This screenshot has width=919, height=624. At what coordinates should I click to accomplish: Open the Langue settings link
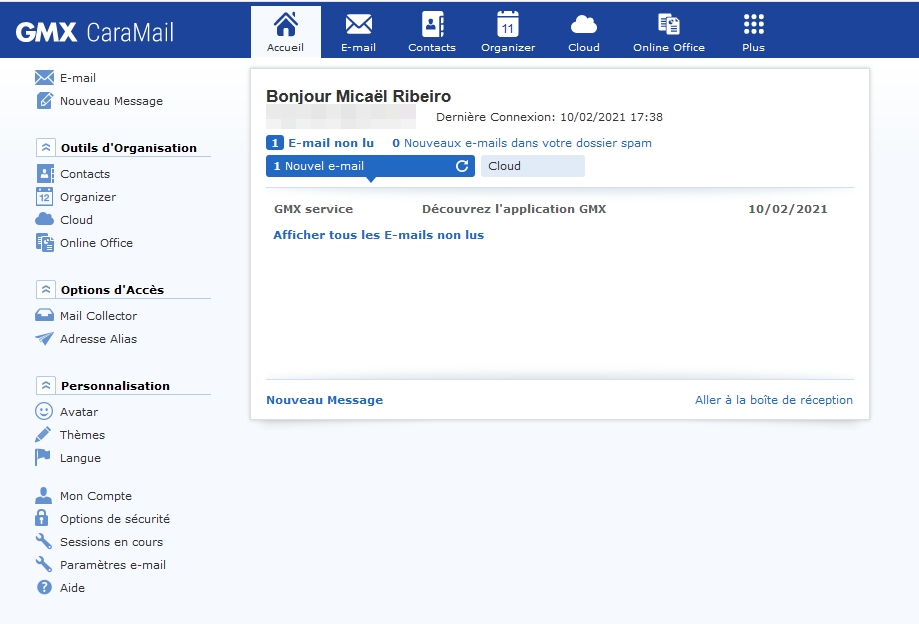(80, 458)
